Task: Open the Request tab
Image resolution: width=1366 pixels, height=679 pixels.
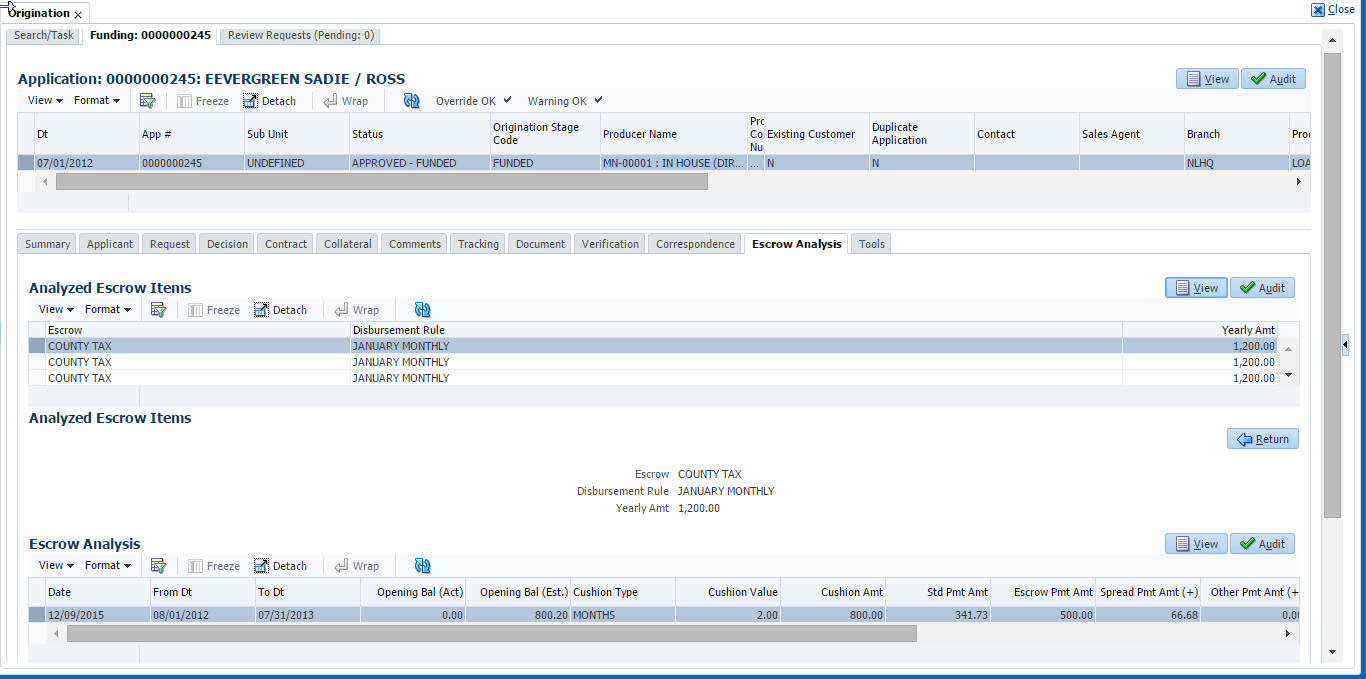Action: 170,244
